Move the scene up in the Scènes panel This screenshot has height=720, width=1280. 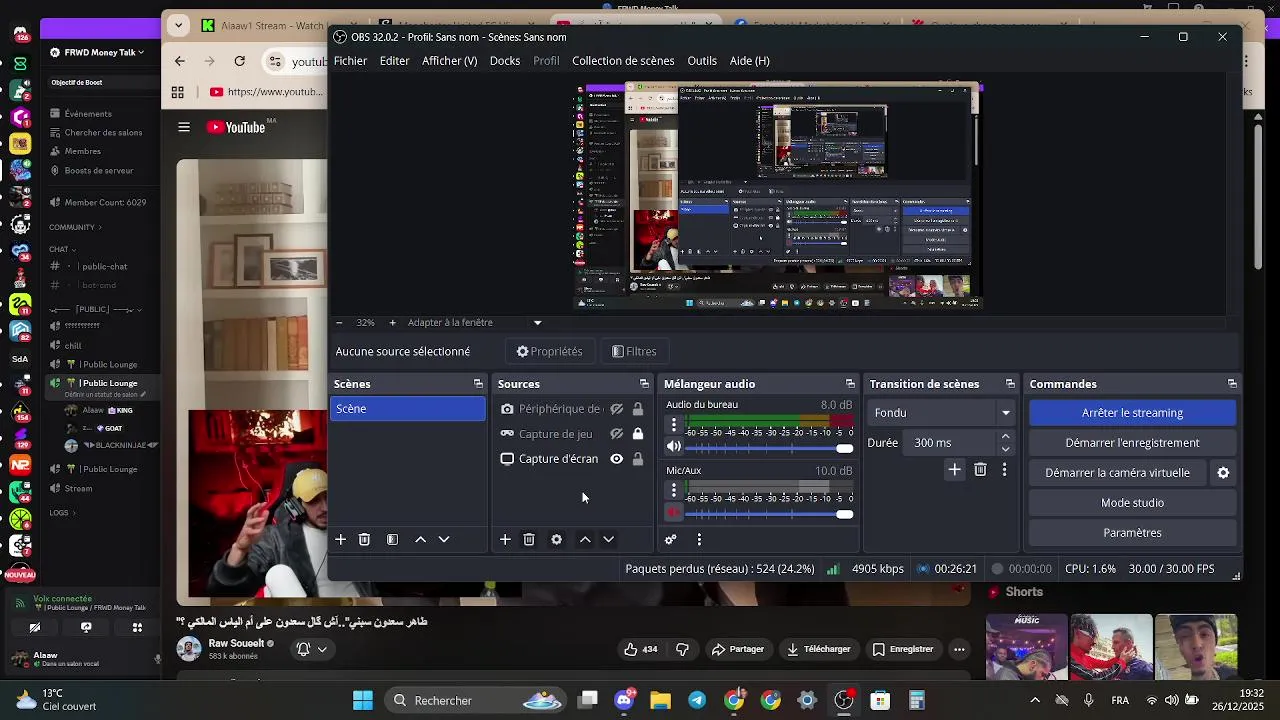(x=420, y=539)
